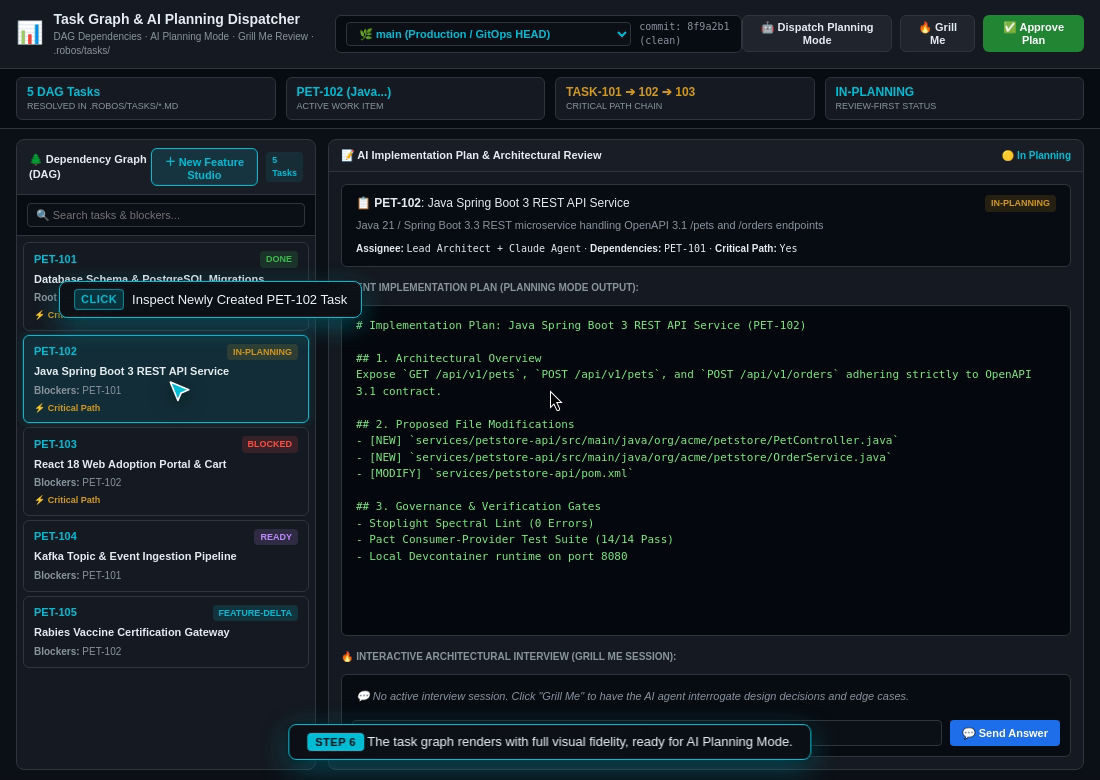The image size is (1100, 780).
Task: Click Dispatch Planning Mode button
Action: (x=817, y=34)
